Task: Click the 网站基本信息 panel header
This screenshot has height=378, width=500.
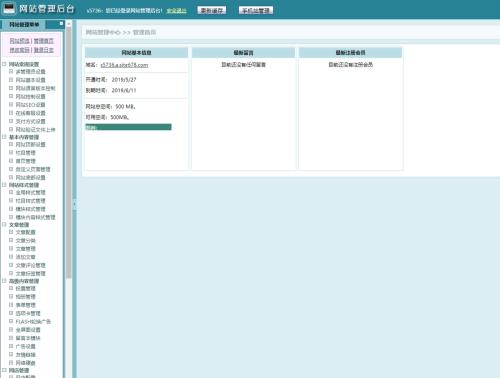Action: click(136, 53)
